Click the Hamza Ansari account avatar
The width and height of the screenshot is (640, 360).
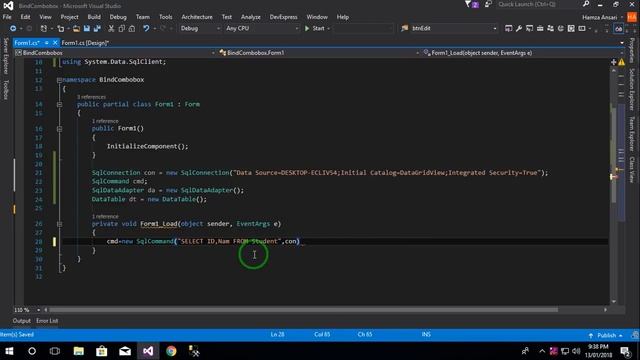632,17
